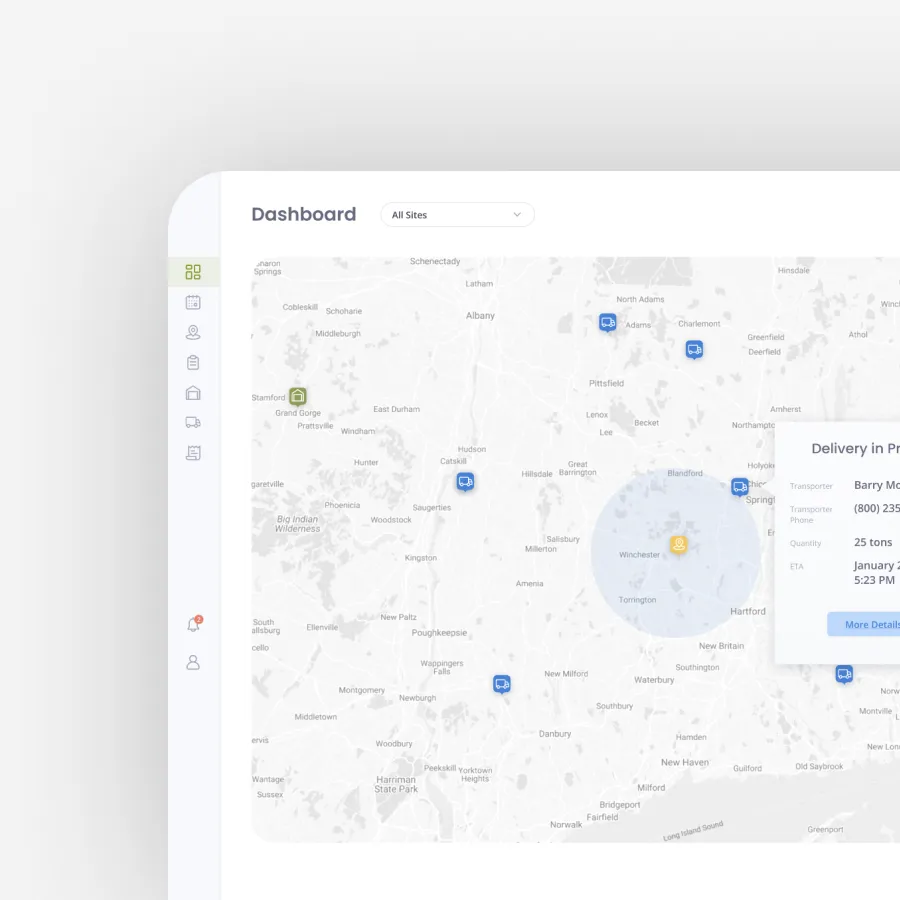
Task: Click the Torrington label on the map
Action: coord(637,600)
